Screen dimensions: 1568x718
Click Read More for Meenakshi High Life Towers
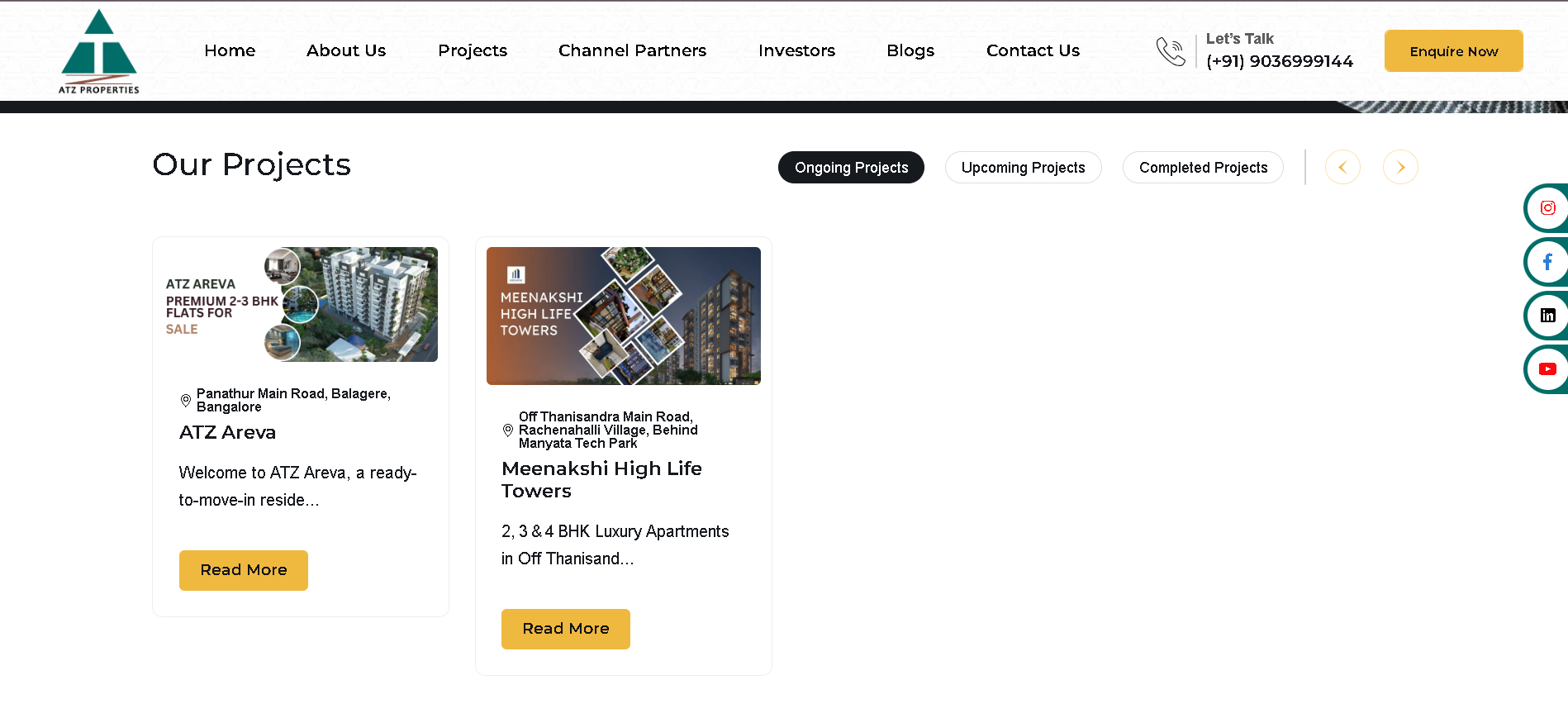[566, 629]
